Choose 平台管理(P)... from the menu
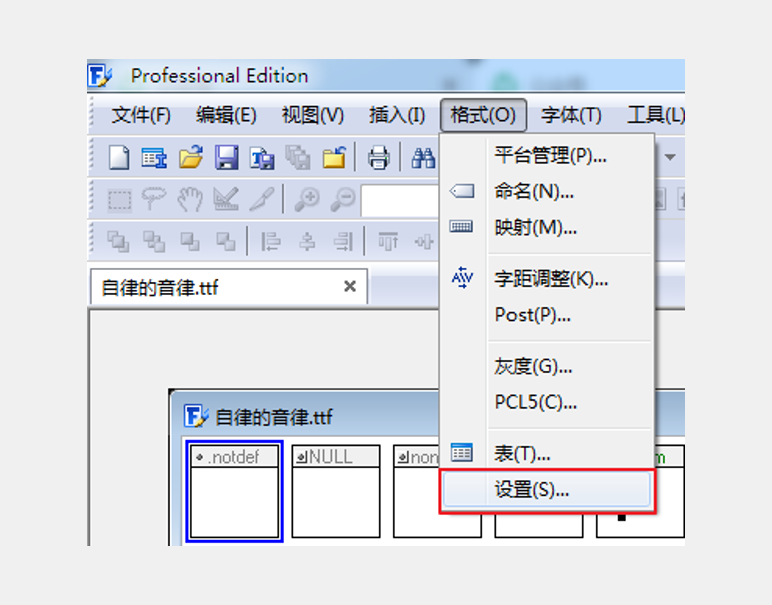 point(547,156)
